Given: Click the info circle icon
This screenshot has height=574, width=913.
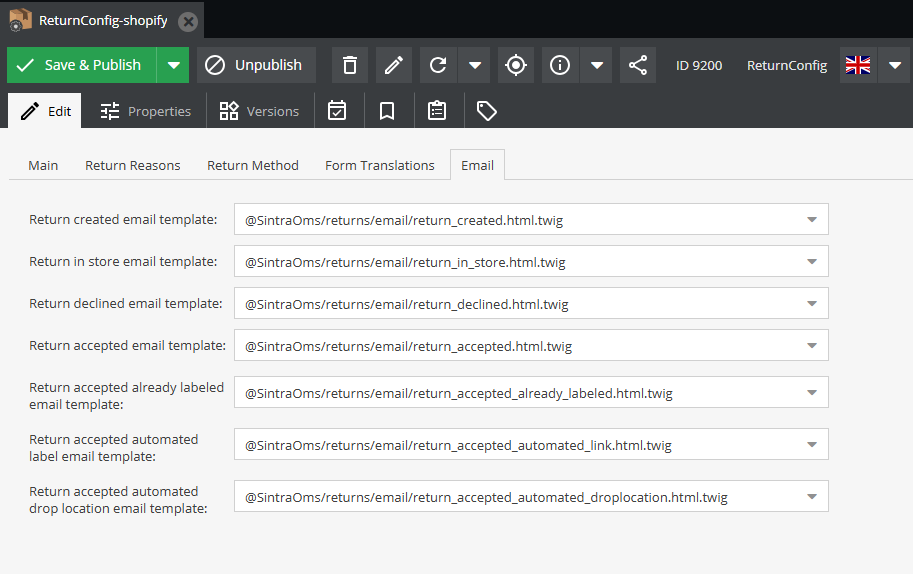Looking at the screenshot, I should (560, 65).
